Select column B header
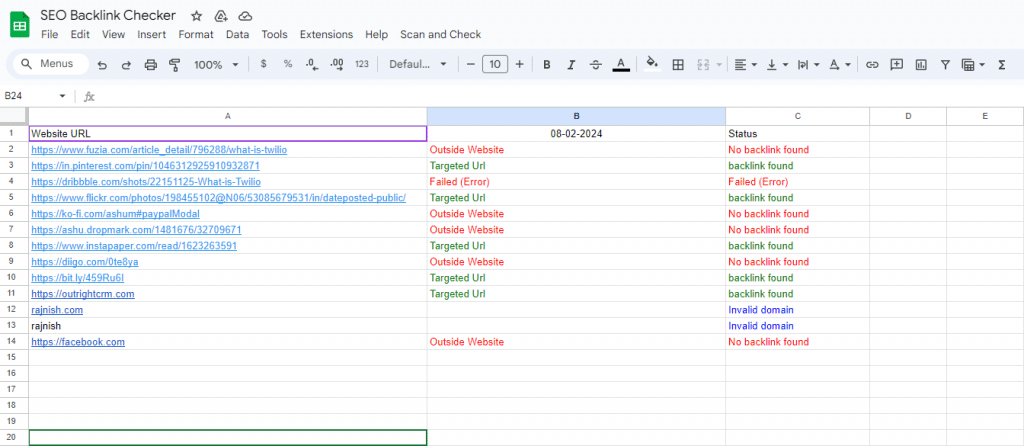 (576, 116)
